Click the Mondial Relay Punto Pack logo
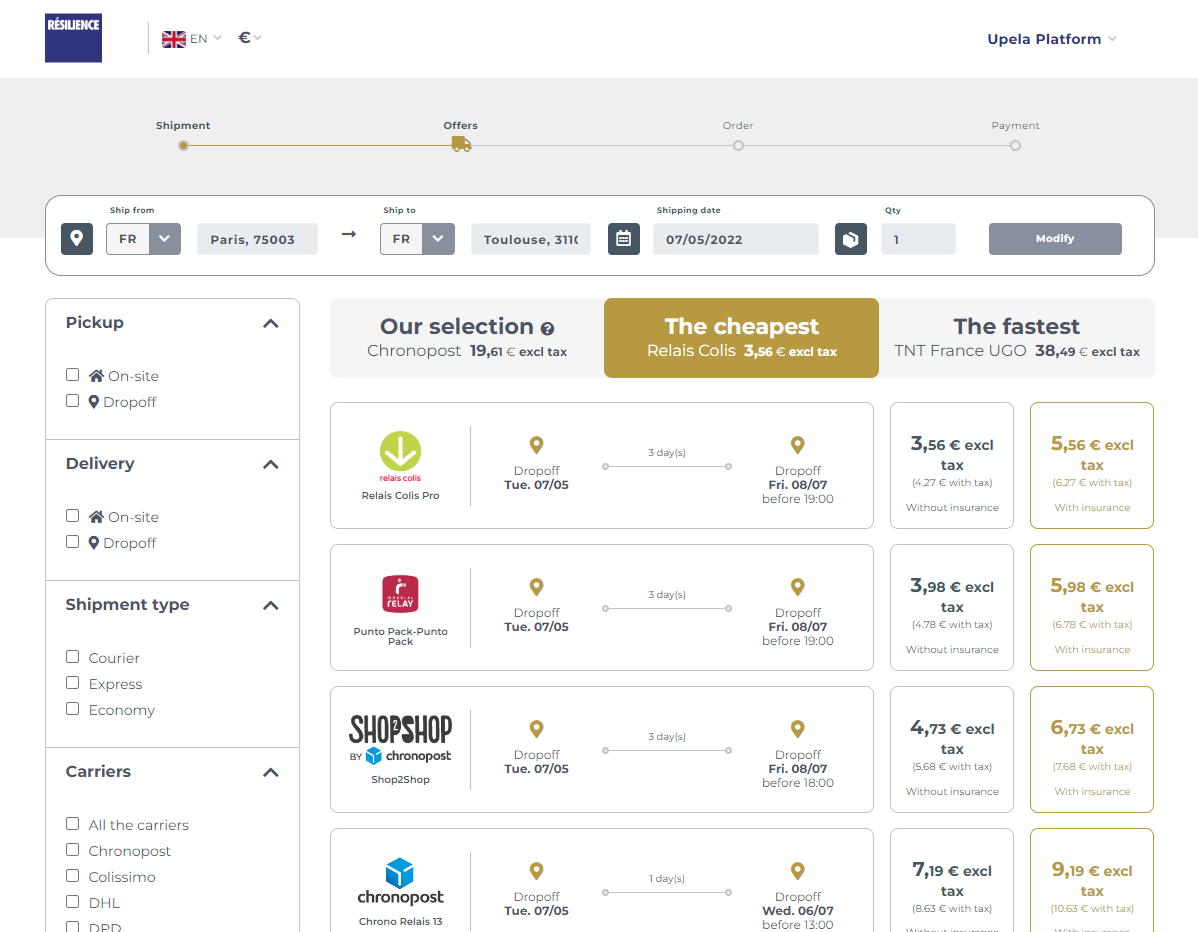1198x932 pixels. (x=400, y=594)
